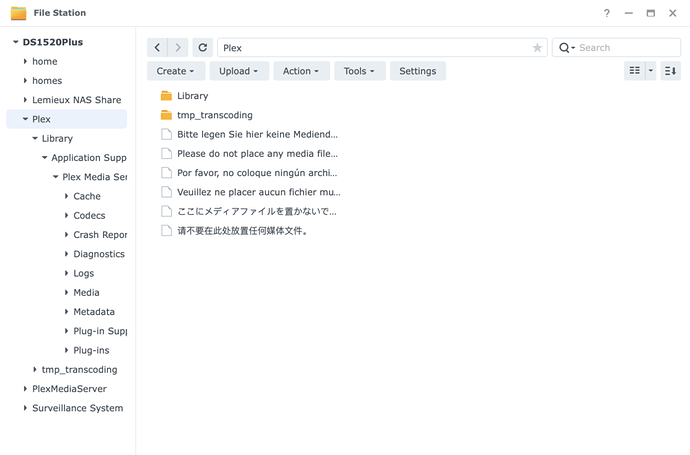Open the tmp_transcoding folder in file list
Viewport: 690px width, 455px height.
tap(215, 115)
